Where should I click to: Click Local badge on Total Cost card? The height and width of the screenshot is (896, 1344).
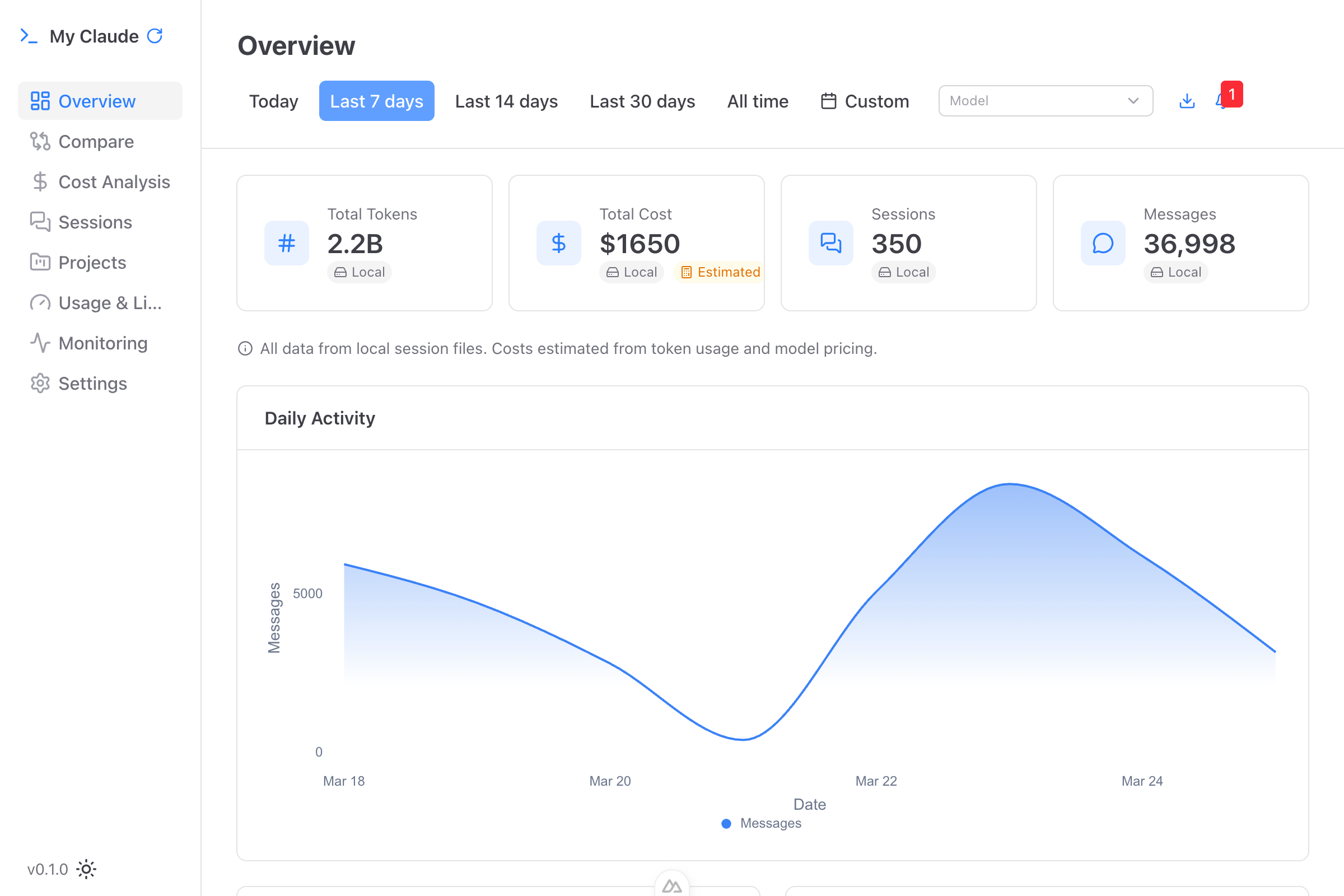click(632, 272)
